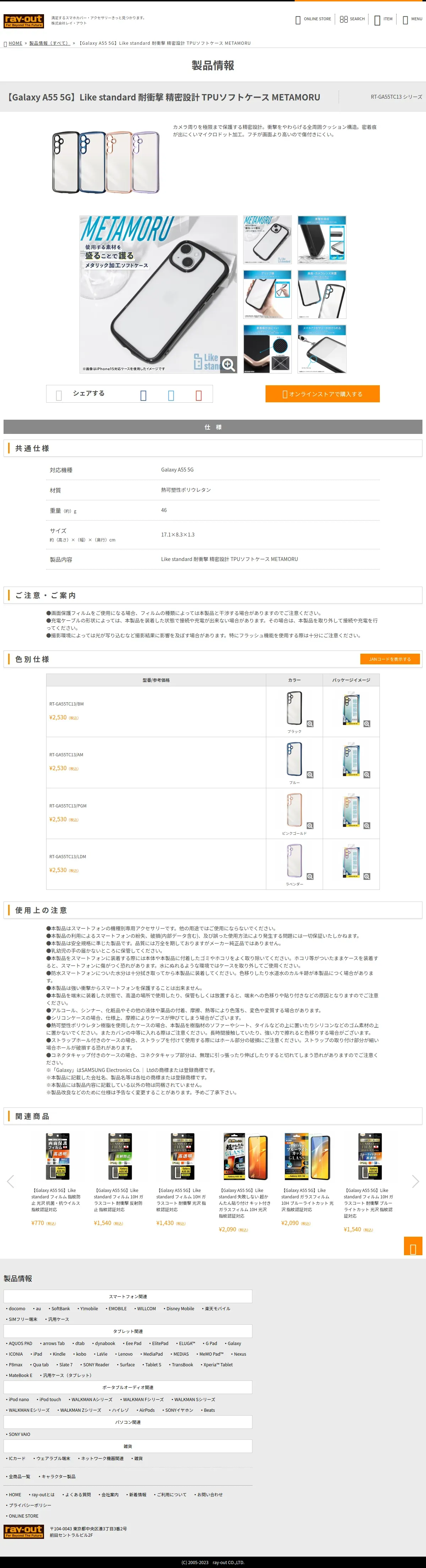Image resolution: width=426 pixels, height=1568 pixels.
Task: Open the プライバシーポリシー footer link
Action: 30,1505
